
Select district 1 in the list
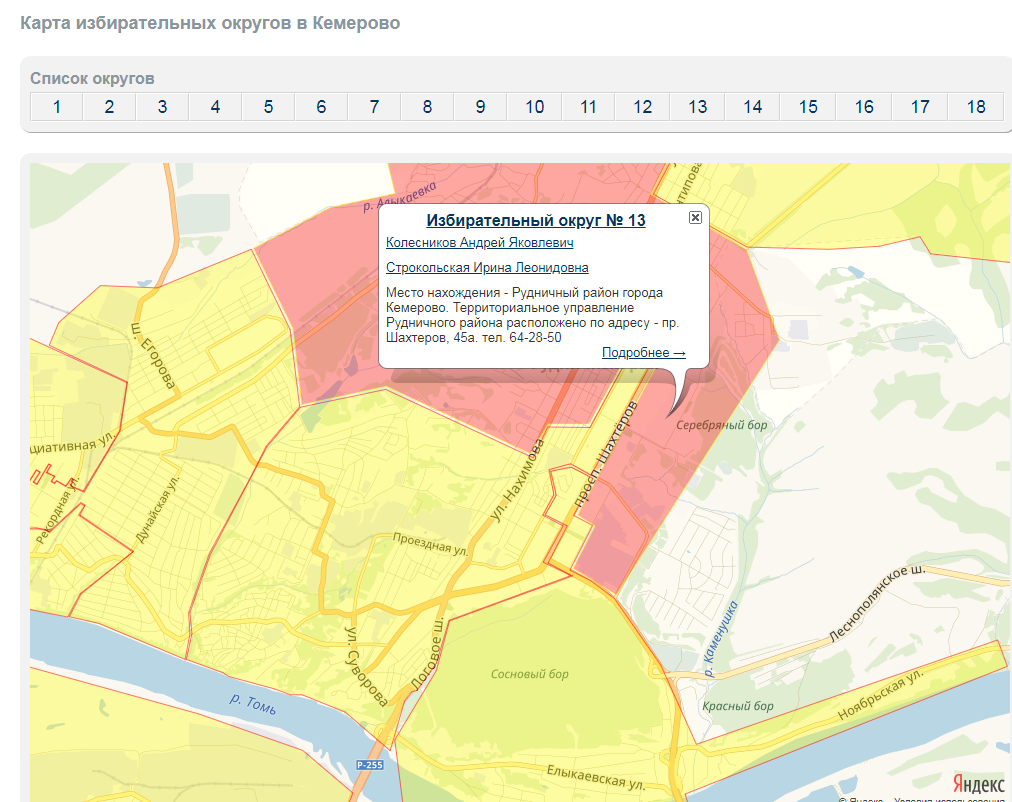57,107
